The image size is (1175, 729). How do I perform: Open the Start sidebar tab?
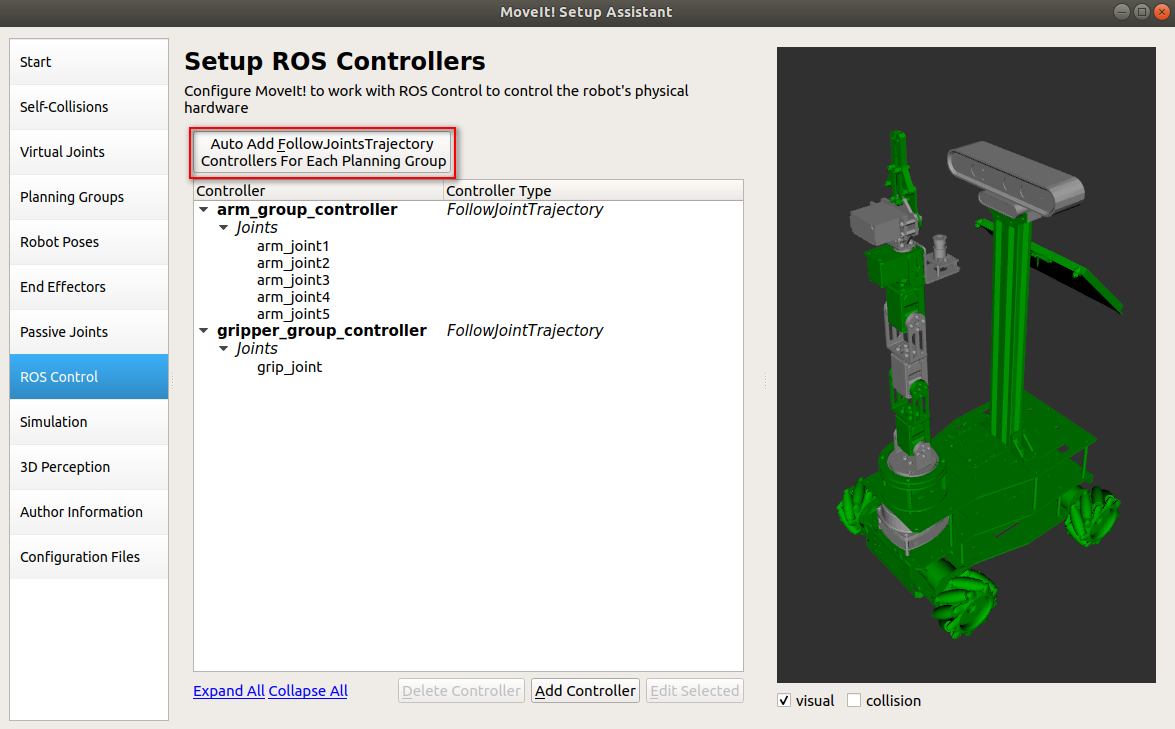click(x=89, y=62)
